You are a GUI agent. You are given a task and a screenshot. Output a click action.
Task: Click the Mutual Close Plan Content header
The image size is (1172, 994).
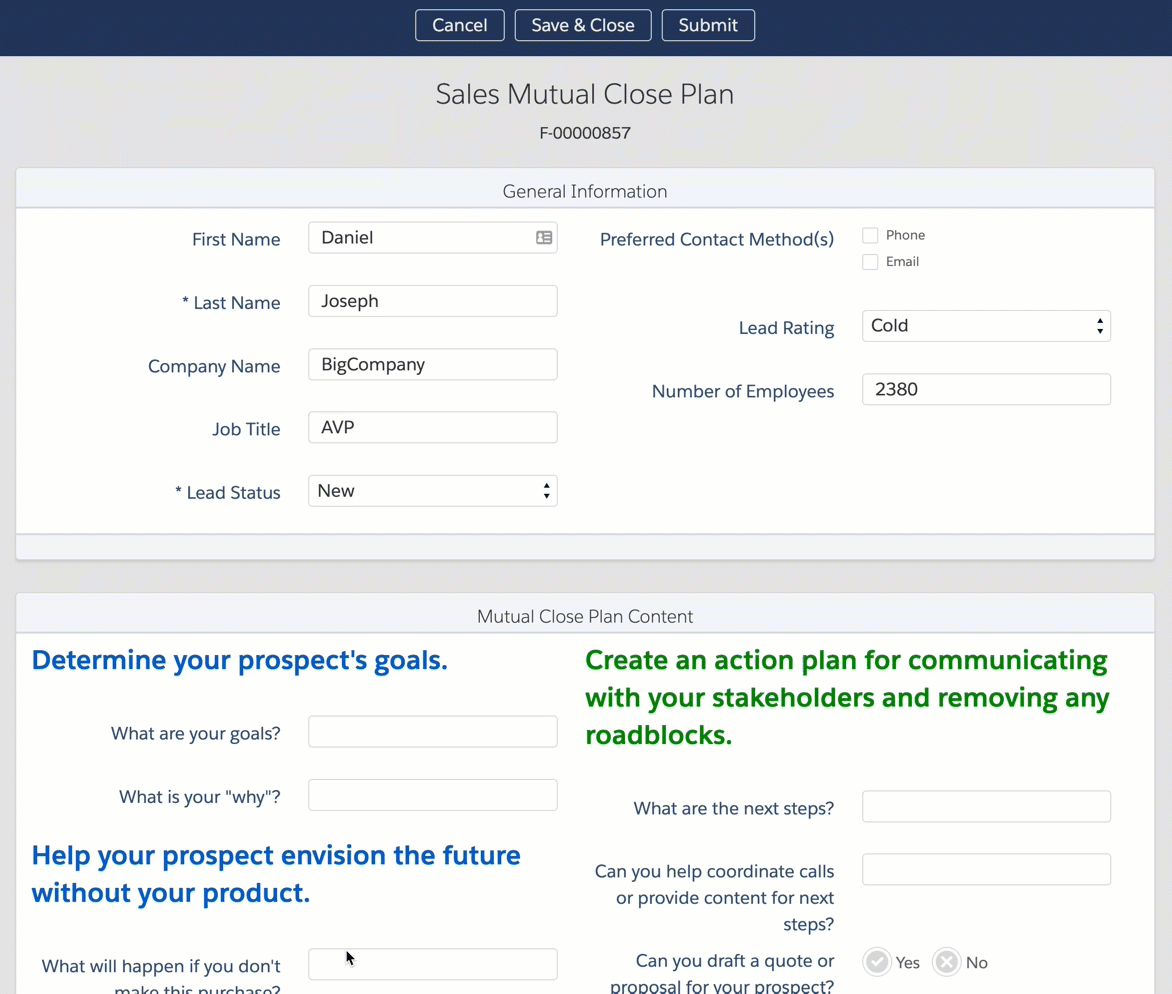pos(585,617)
